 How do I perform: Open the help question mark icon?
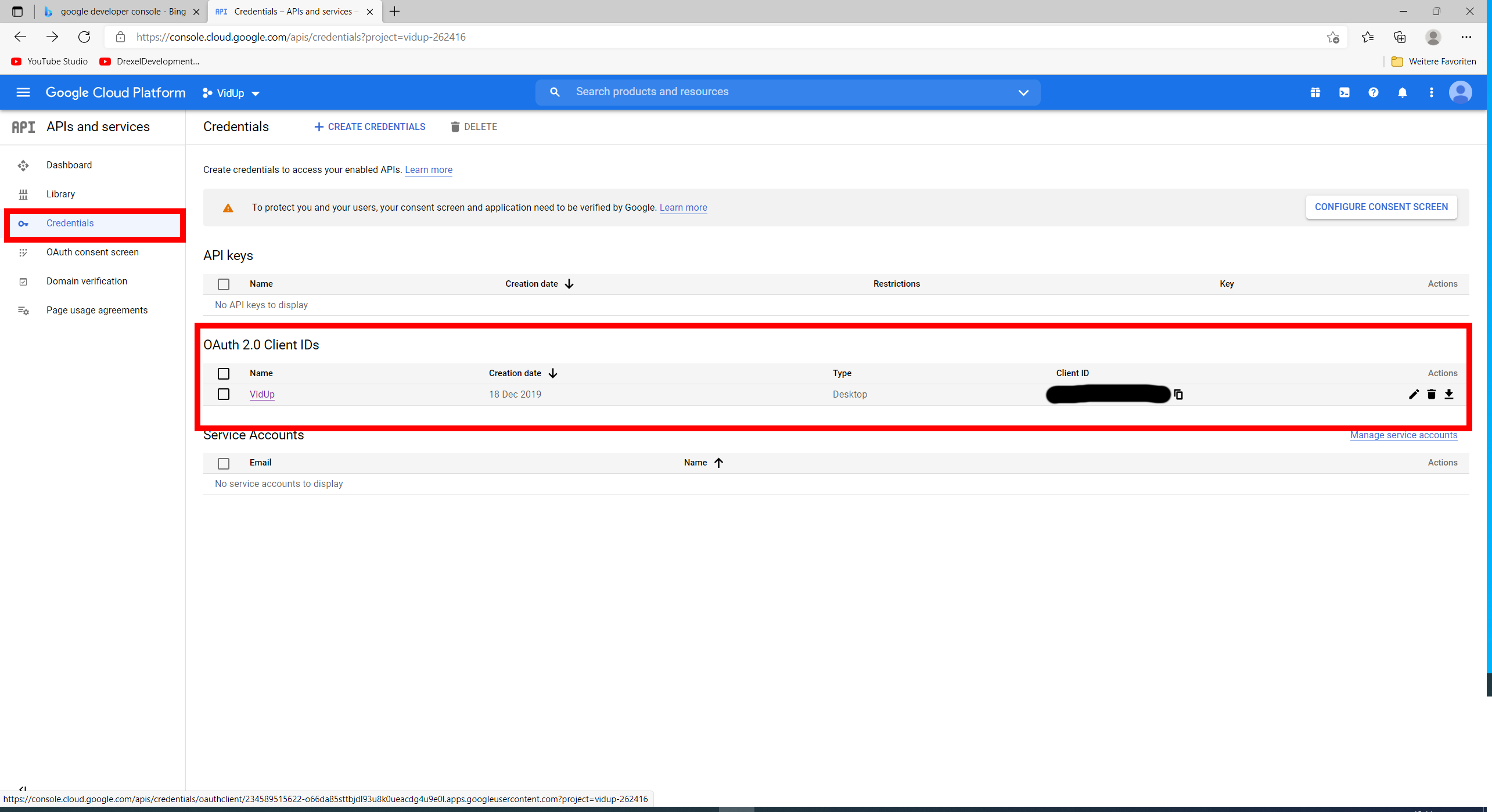(x=1374, y=92)
